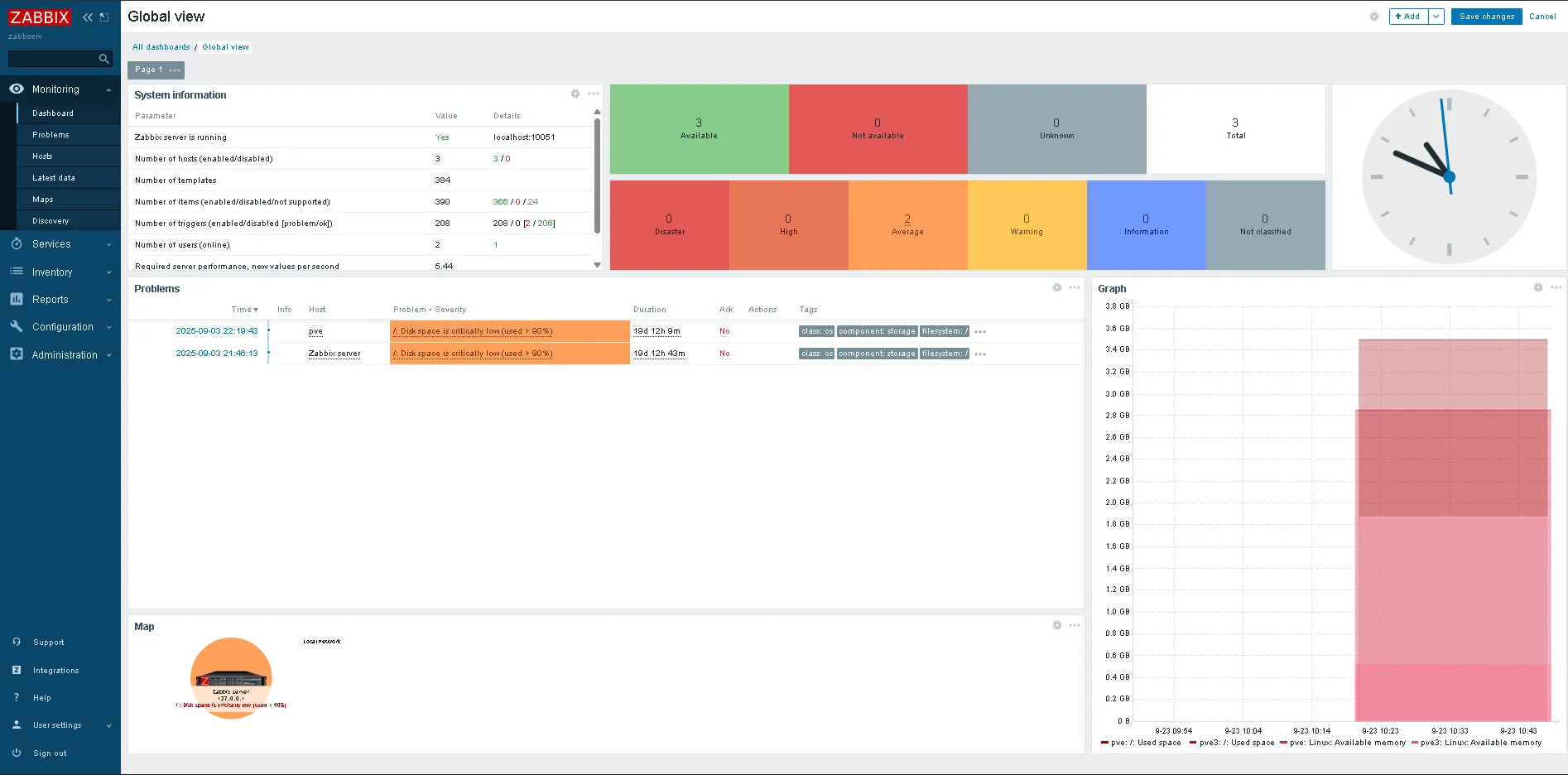The image size is (1568, 775).
Task: Collapse the Monitoring menu section
Action: [108, 89]
